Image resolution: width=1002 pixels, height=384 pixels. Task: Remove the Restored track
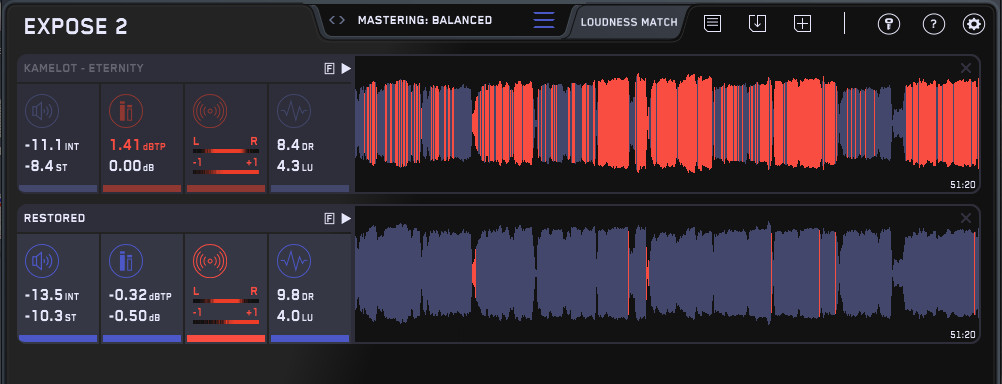point(966,219)
